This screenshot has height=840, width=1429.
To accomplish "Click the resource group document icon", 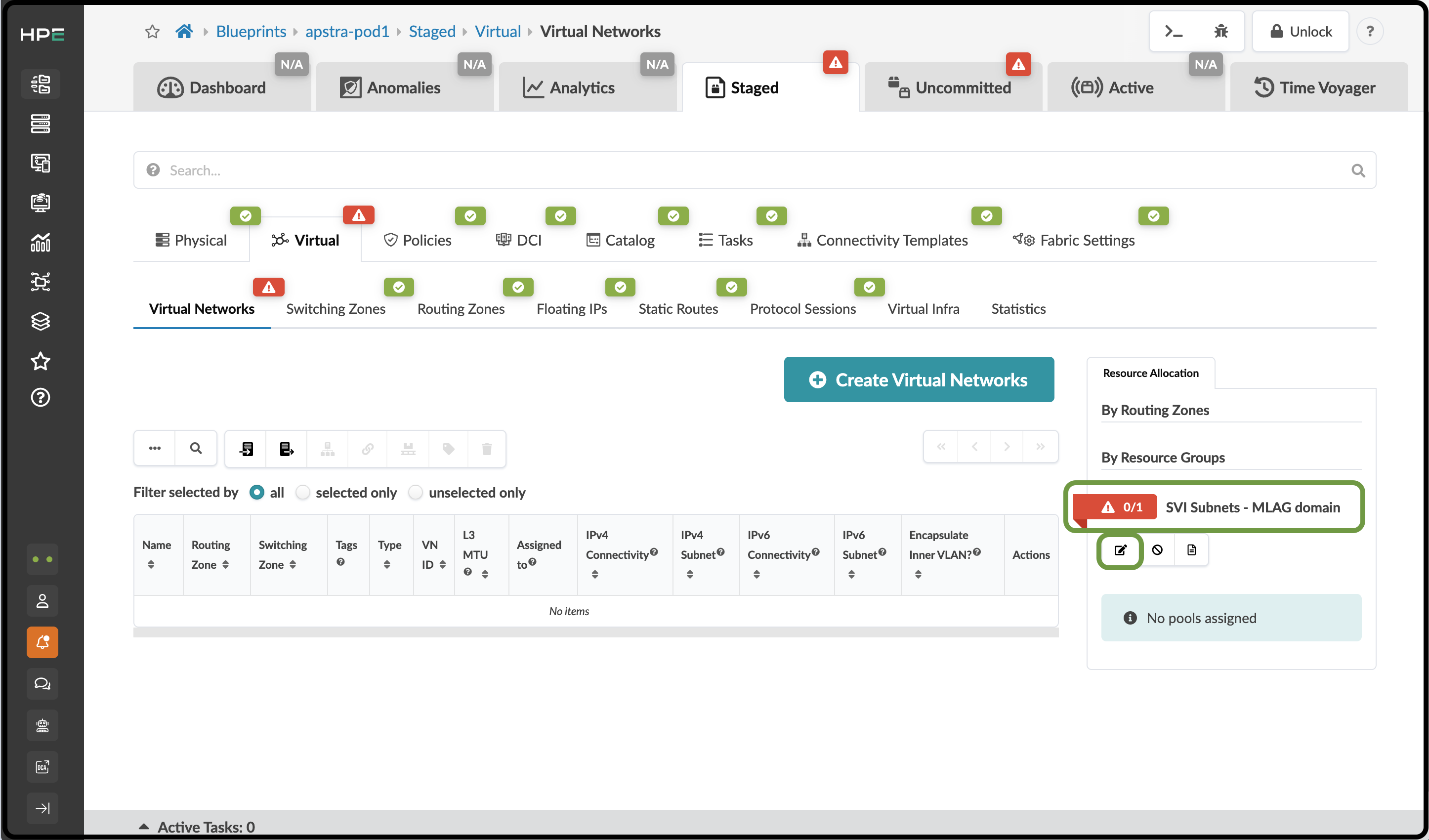I will [x=1191, y=549].
